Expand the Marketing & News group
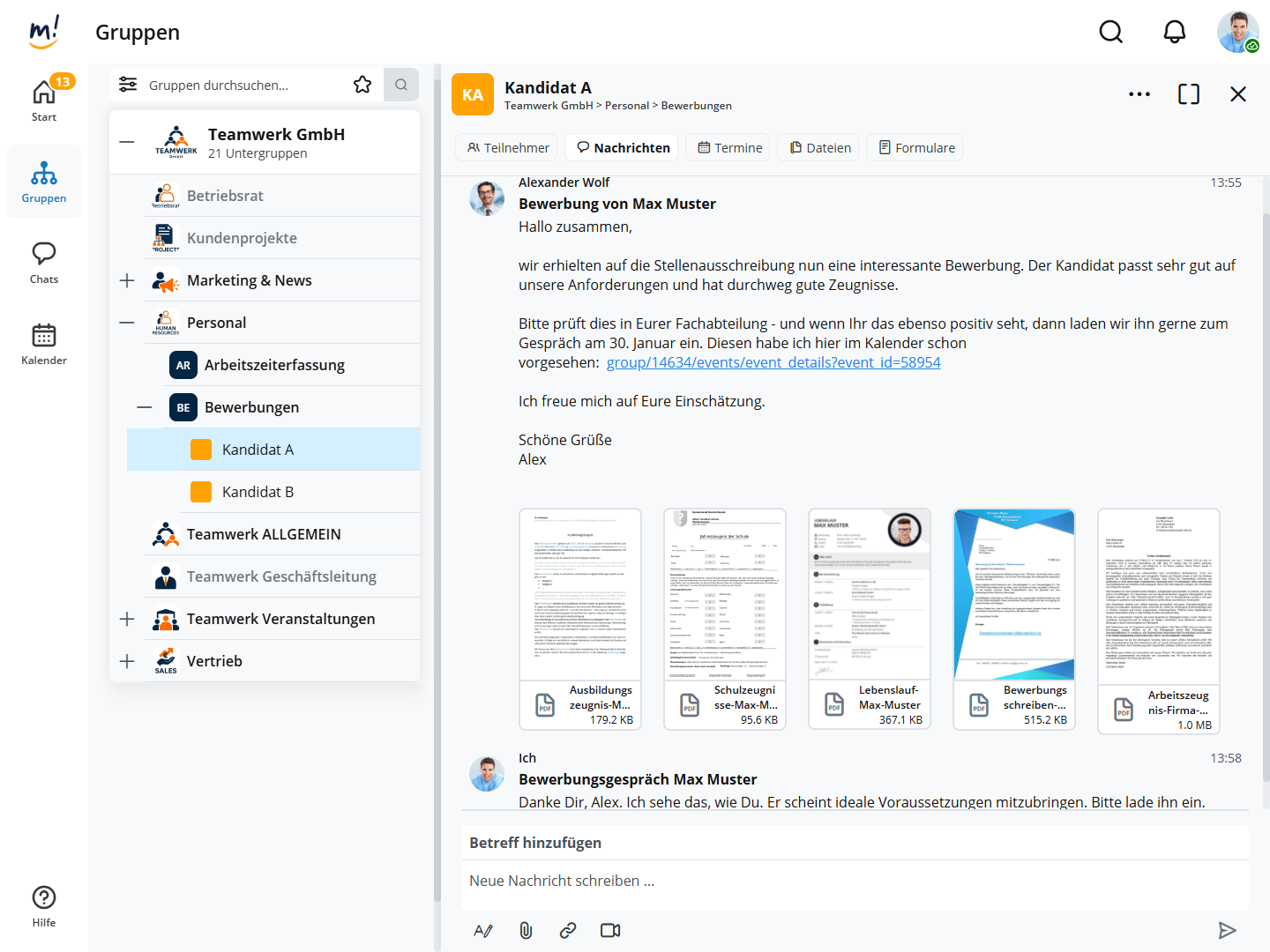 (x=127, y=280)
